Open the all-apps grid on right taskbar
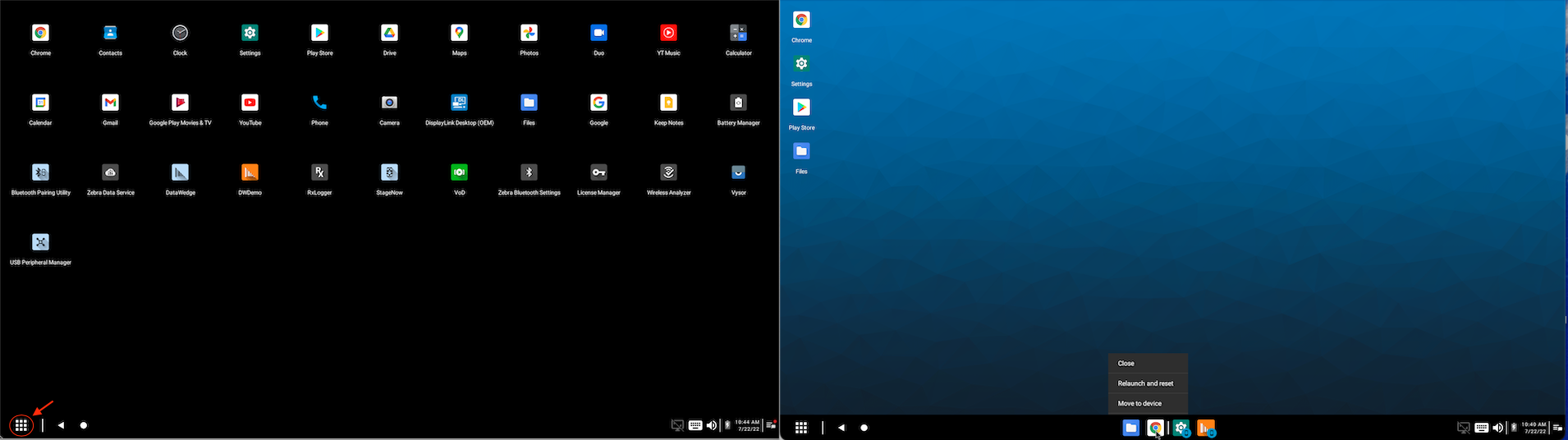Viewport: 1568px width, 440px height. coord(801,428)
